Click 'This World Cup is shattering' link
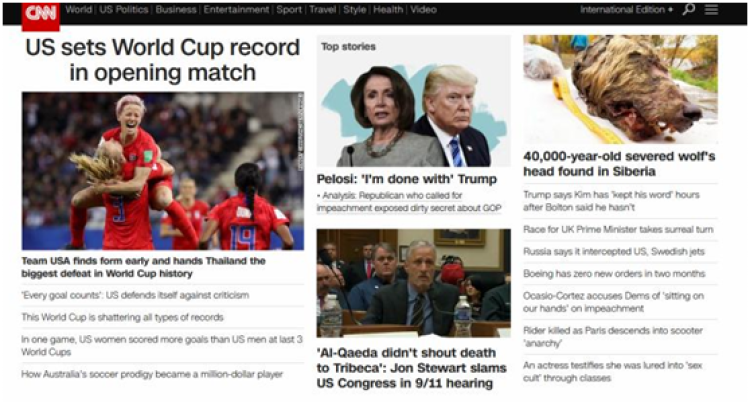Viewport: 750px width, 405px height. click(122, 317)
